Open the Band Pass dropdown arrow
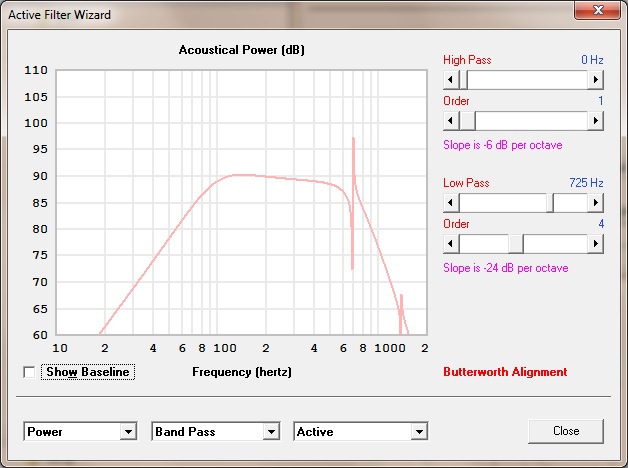Screen dimensions: 628x468 271,432
